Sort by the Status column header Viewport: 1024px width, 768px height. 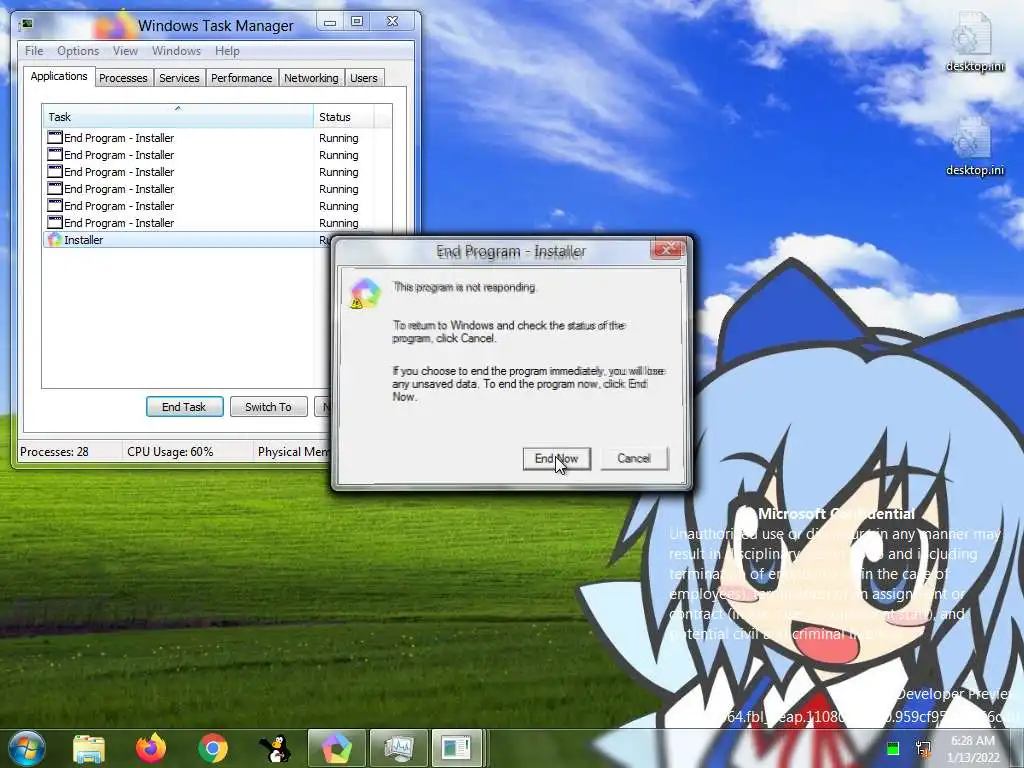[344, 116]
